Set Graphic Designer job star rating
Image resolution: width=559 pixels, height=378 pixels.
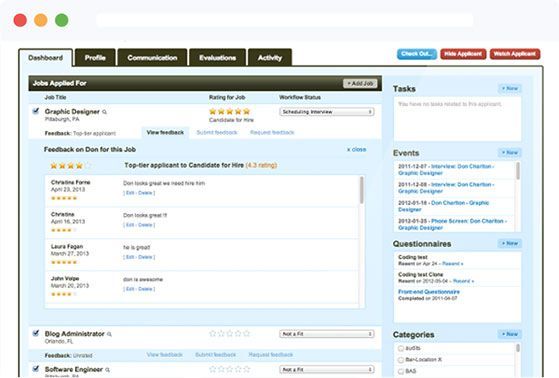point(230,112)
